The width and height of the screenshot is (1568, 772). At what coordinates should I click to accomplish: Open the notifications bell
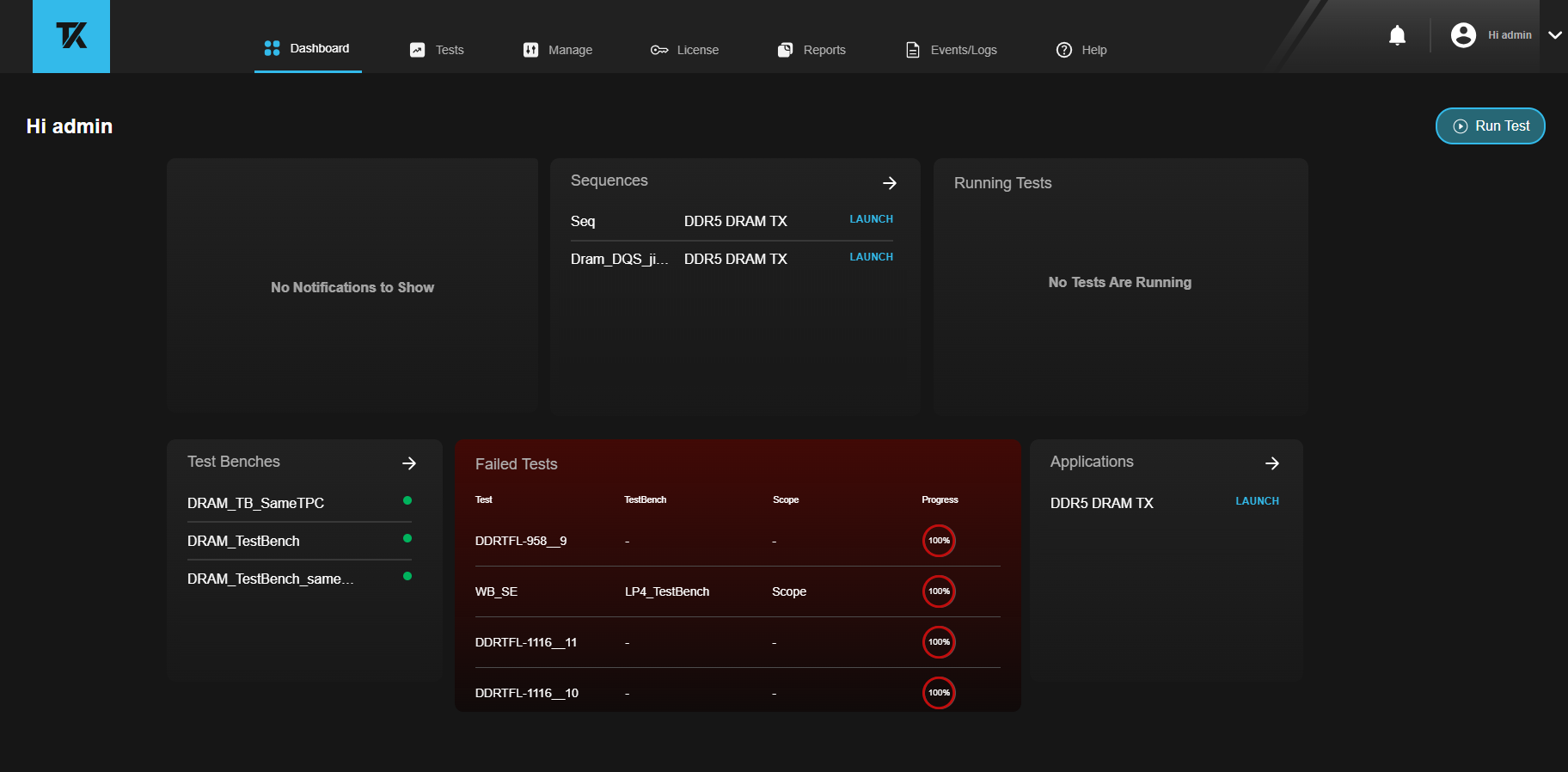(1397, 35)
